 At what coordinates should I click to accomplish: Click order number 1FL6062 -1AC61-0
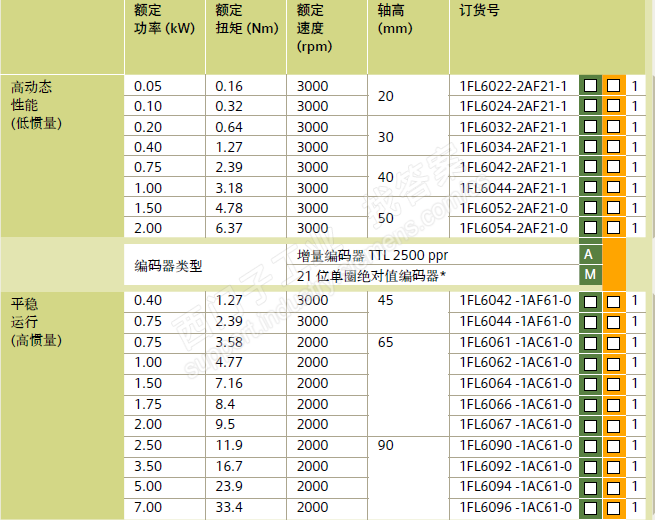[515, 362]
